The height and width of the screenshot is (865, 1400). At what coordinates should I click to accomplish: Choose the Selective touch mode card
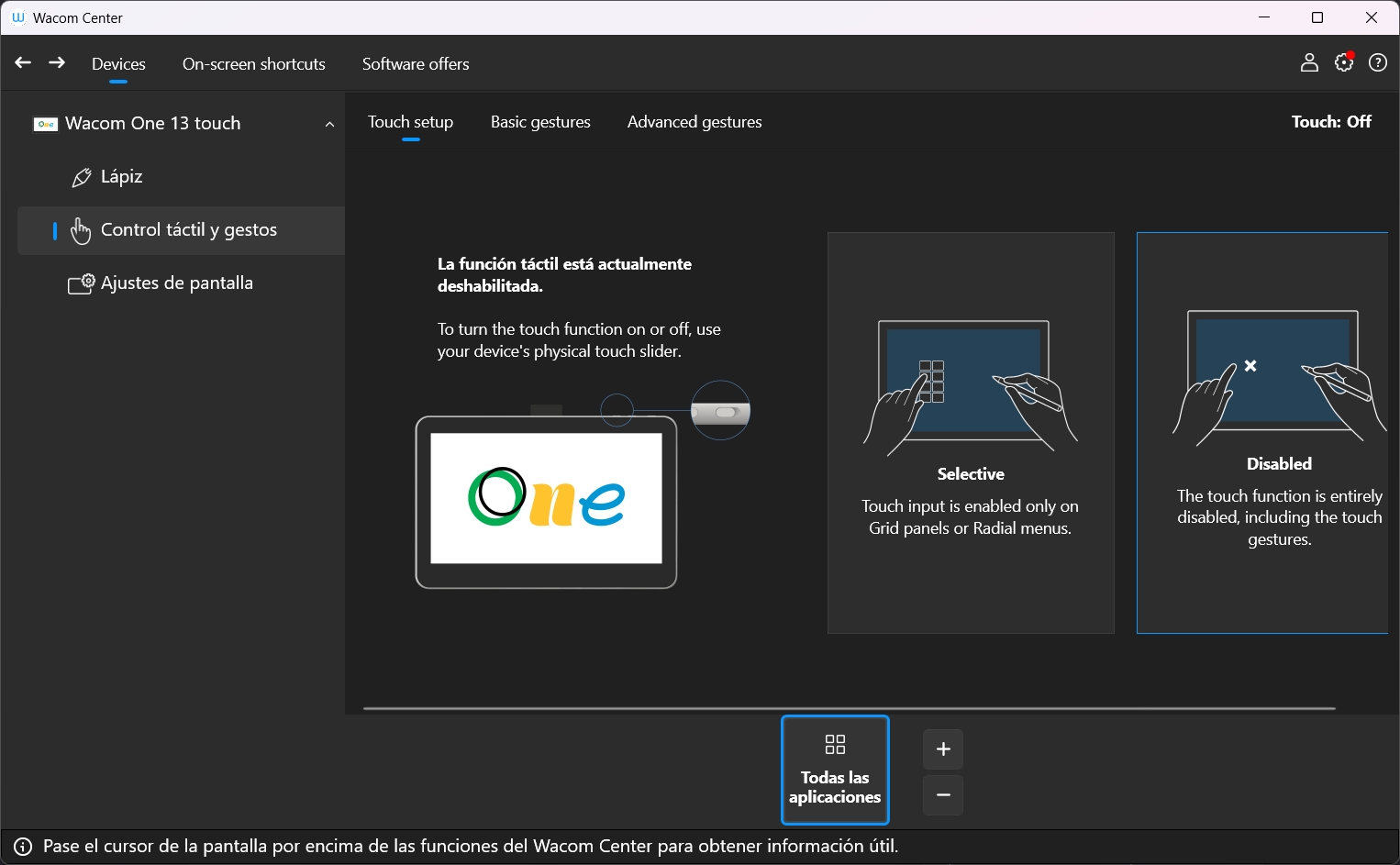tap(970, 432)
